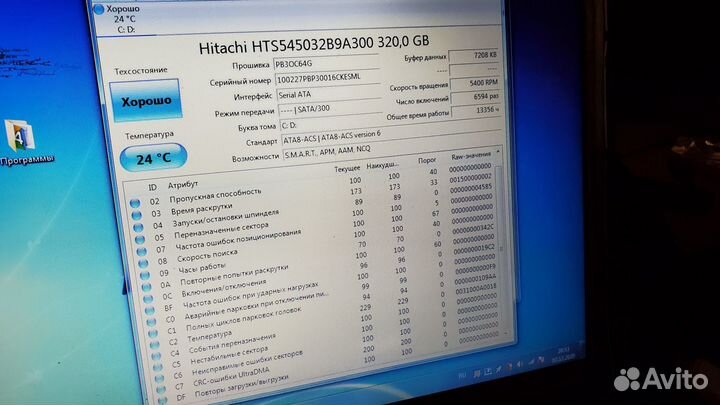Viewport: 720px width, 405px height.
Task: Click the SMART list scrollbar down arrow
Action: (506, 333)
